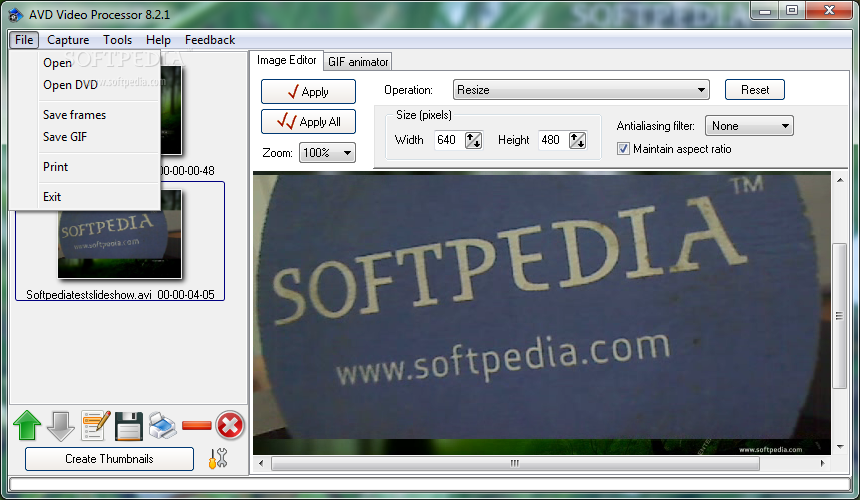Choose Exit from the File menu

[x=85, y=196]
